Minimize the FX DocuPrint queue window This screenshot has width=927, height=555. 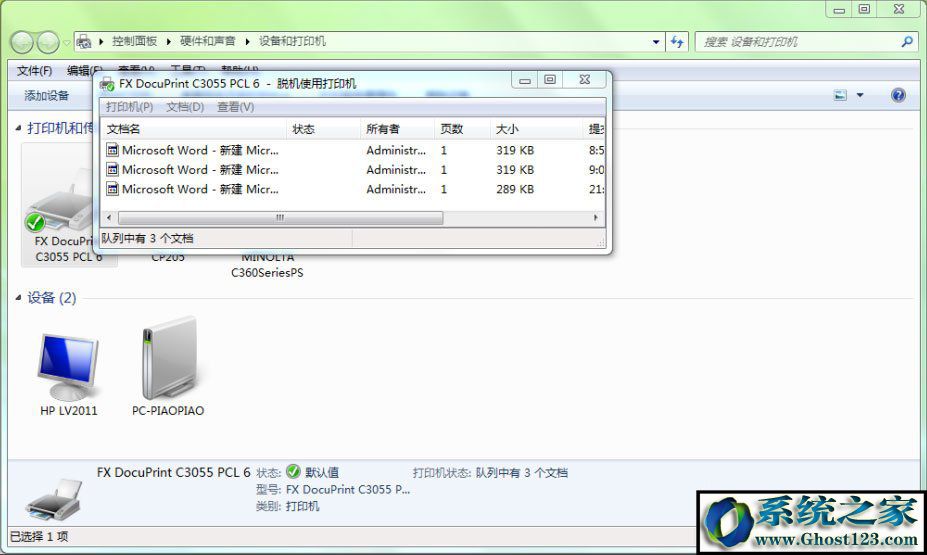524,80
